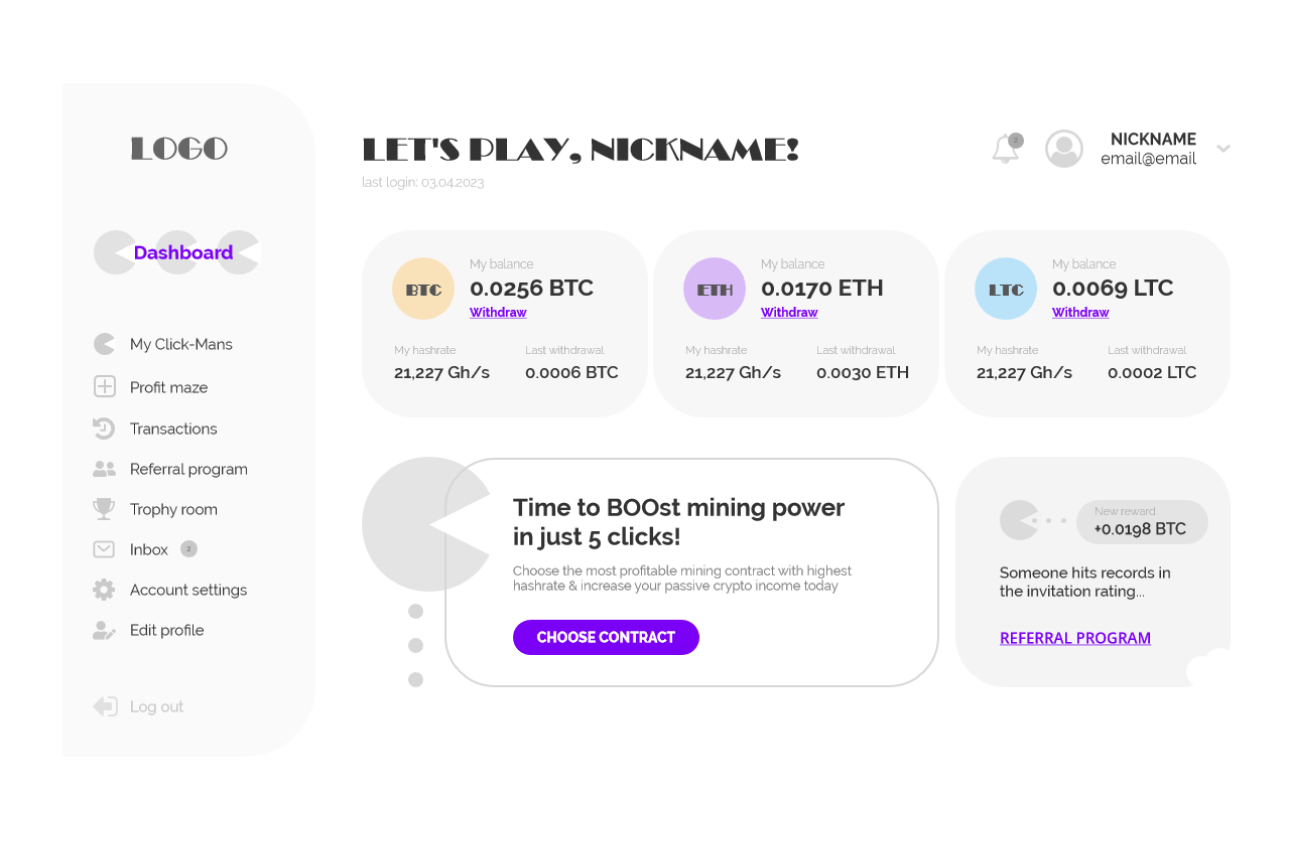Screen dimensions: 1310x850
Task: Open the Dashboard menu item
Action: [183, 253]
